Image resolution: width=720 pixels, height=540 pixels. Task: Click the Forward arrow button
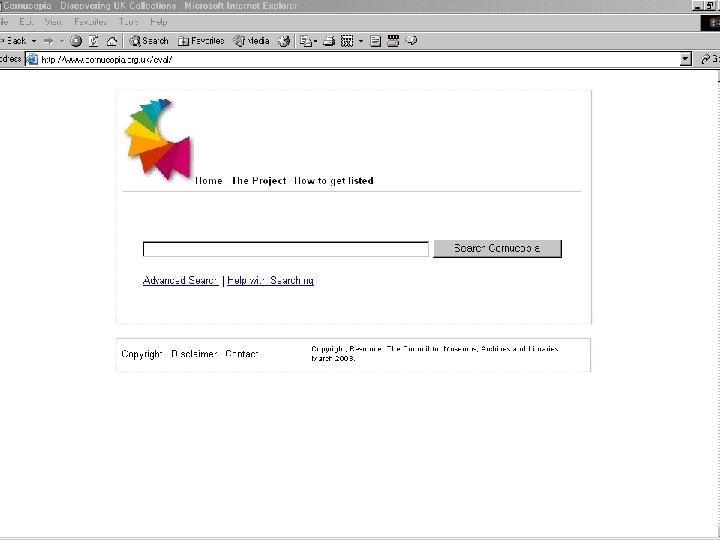48,41
